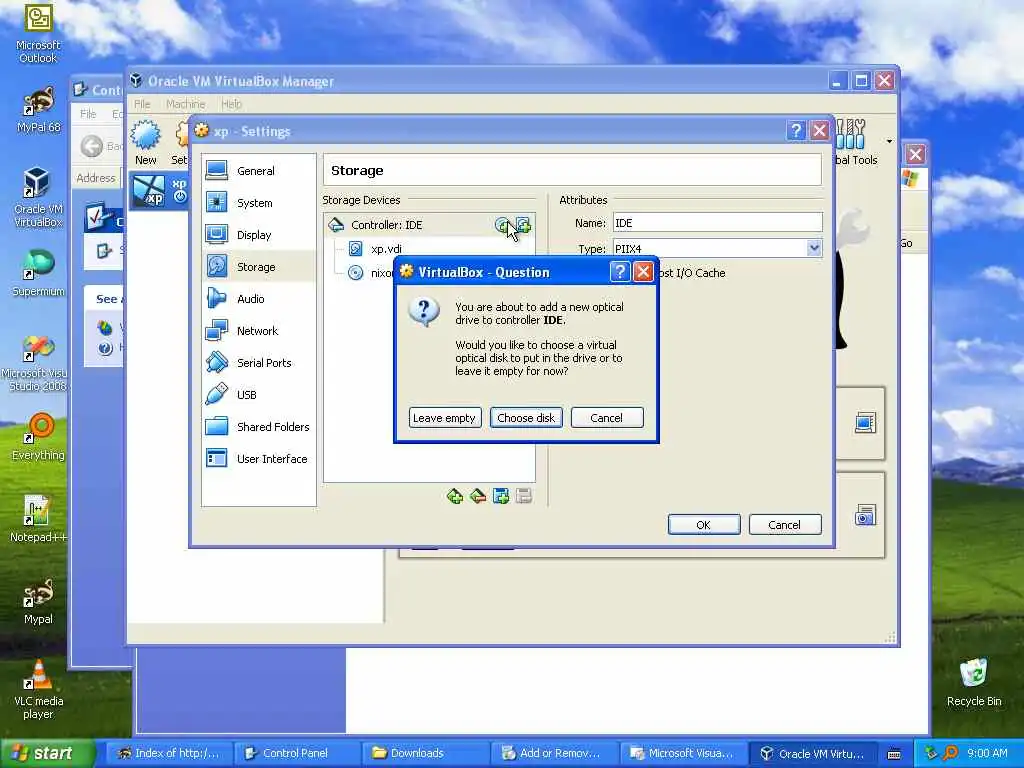1024x768 pixels.
Task: Click New machine toolbar icon
Action: [145, 142]
